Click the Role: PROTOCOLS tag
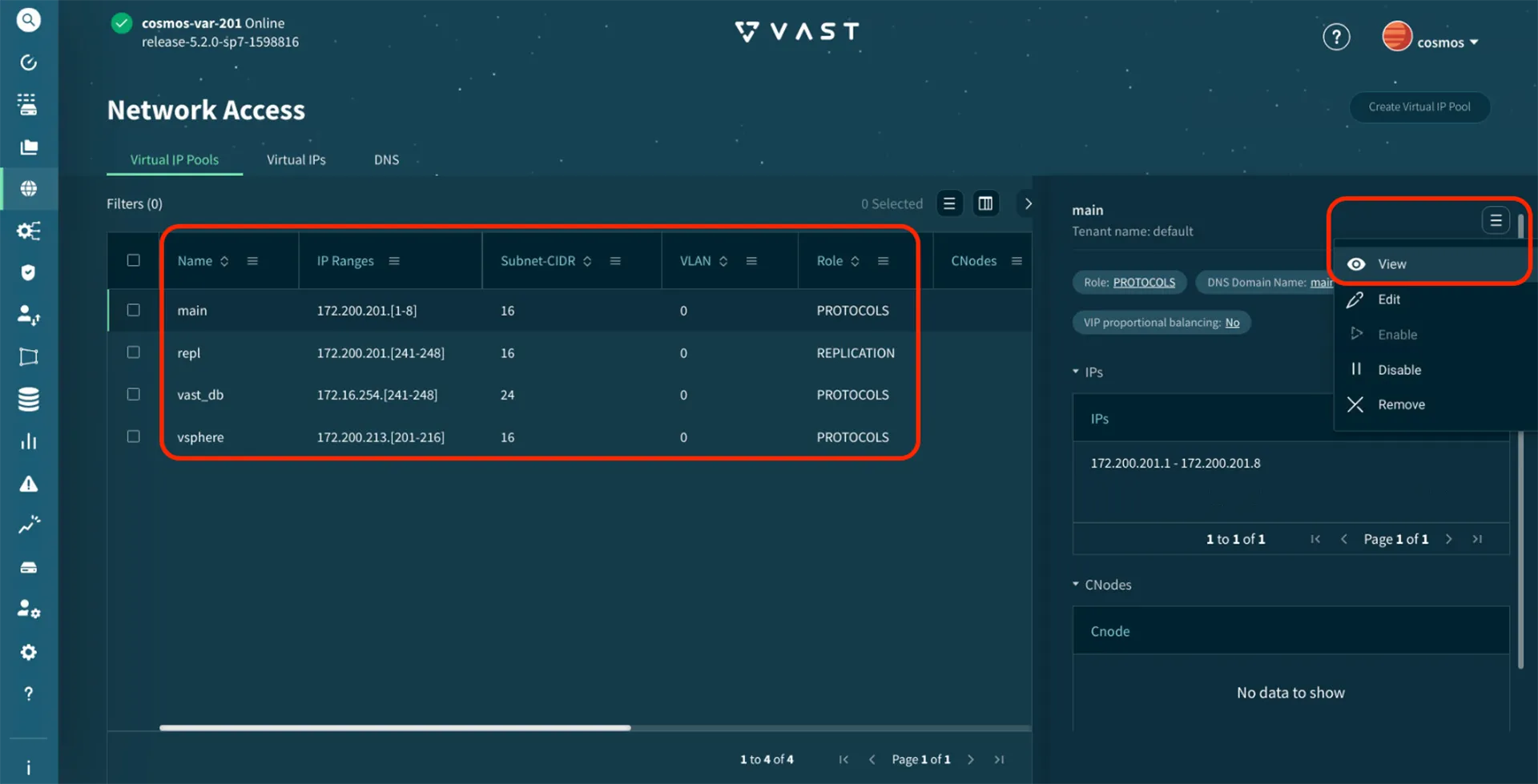1538x784 pixels. pyautogui.click(x=1129, y=283)
